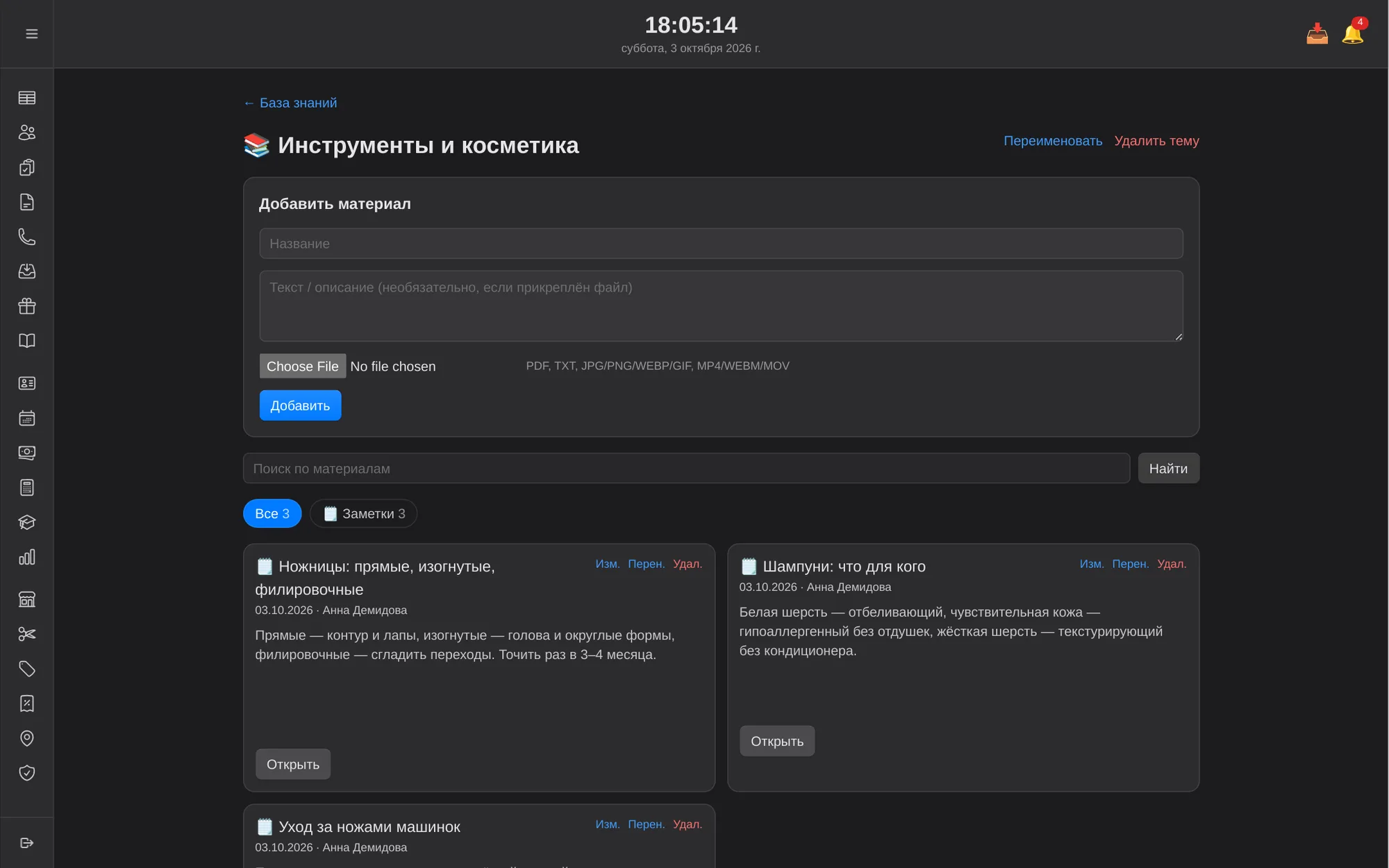Open the ID card sidebar icon
The height and width of the screenshot is (868, 1389).
pos(27,383)
